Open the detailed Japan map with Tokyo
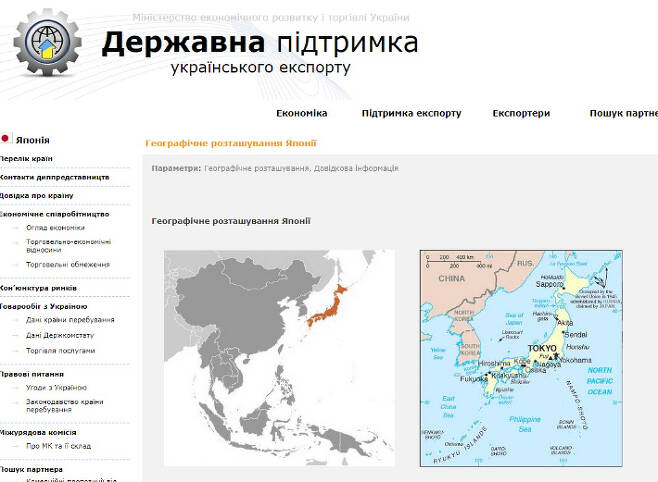This screenshot has width=658, height=482. (x=521, y=358)
